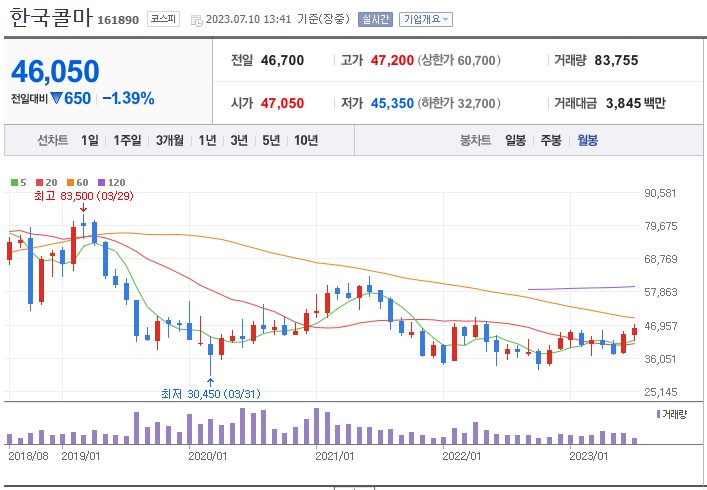Click the 2022/01 date axis label
The height and width of the screenshot is (490, 707).
click(462, 456)
